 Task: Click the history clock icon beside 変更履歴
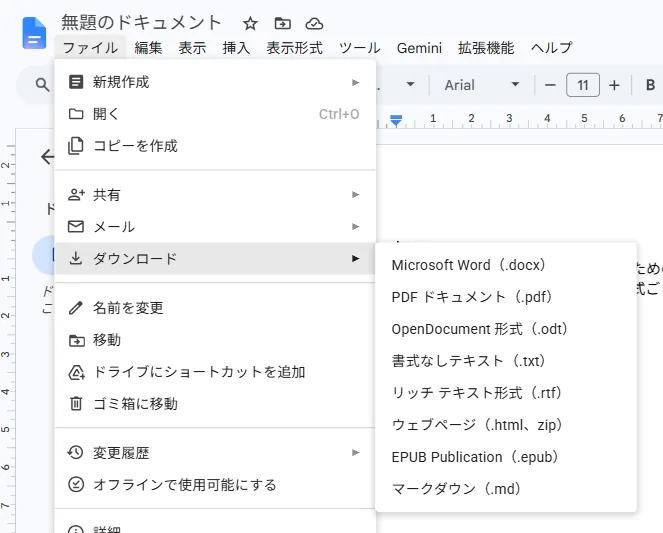pos(76,453)
